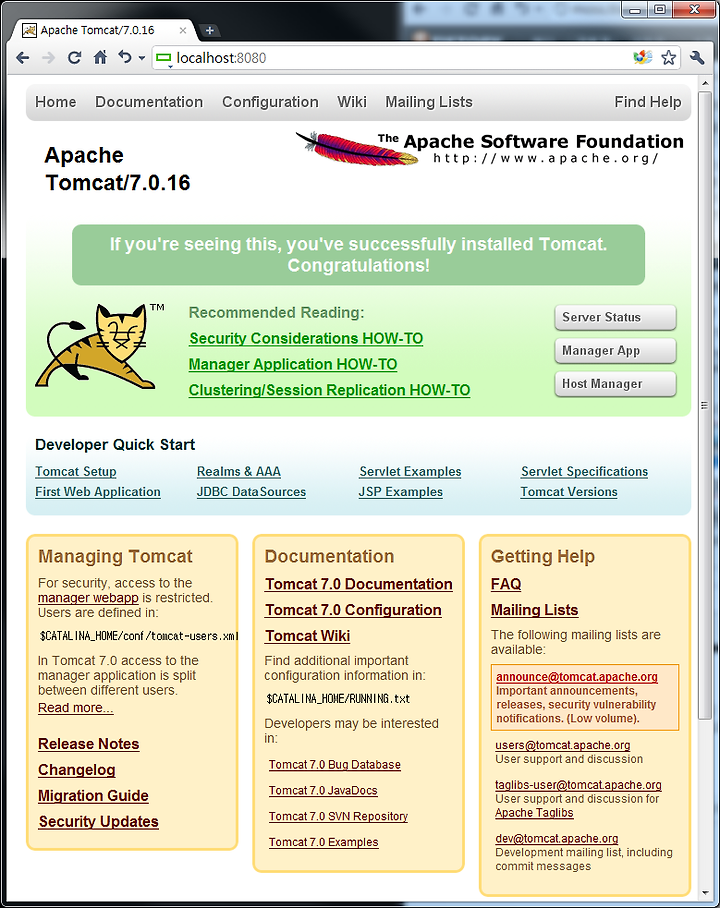720x908 pixels.
Task: Open the Servlet Specifications link
Action: [584, 471]
